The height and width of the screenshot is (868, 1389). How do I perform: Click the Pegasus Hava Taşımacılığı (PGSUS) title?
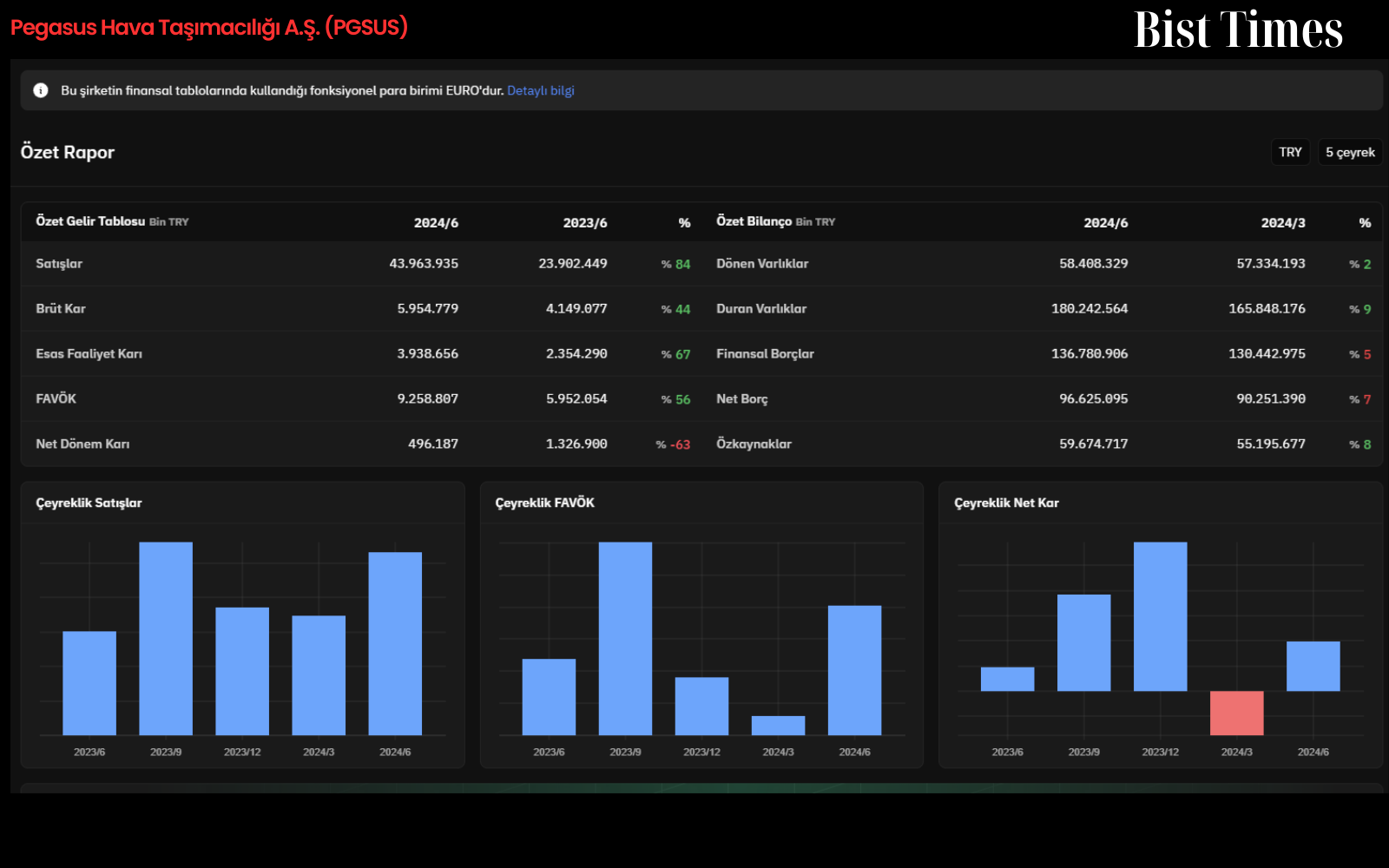pos(209,28)
